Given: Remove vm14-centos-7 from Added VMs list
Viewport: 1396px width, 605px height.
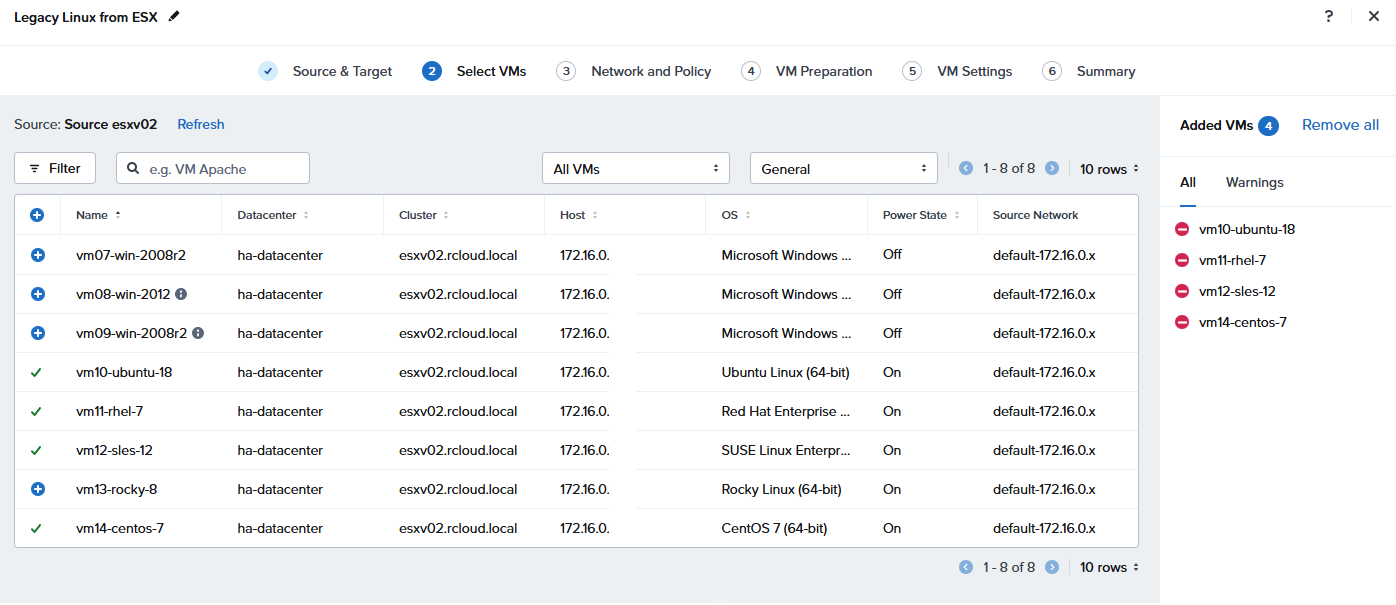Looking at the screenshot, I should [1182, 322].
